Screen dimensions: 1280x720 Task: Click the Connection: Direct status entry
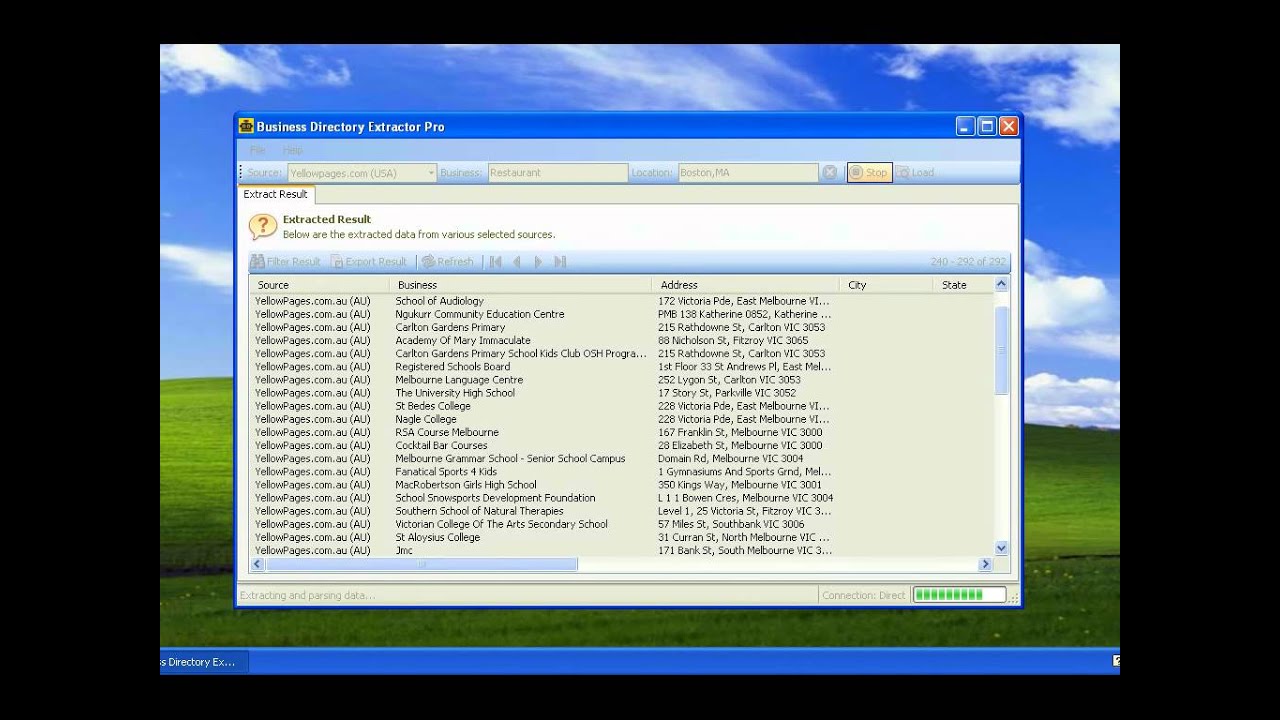point(863,595)
